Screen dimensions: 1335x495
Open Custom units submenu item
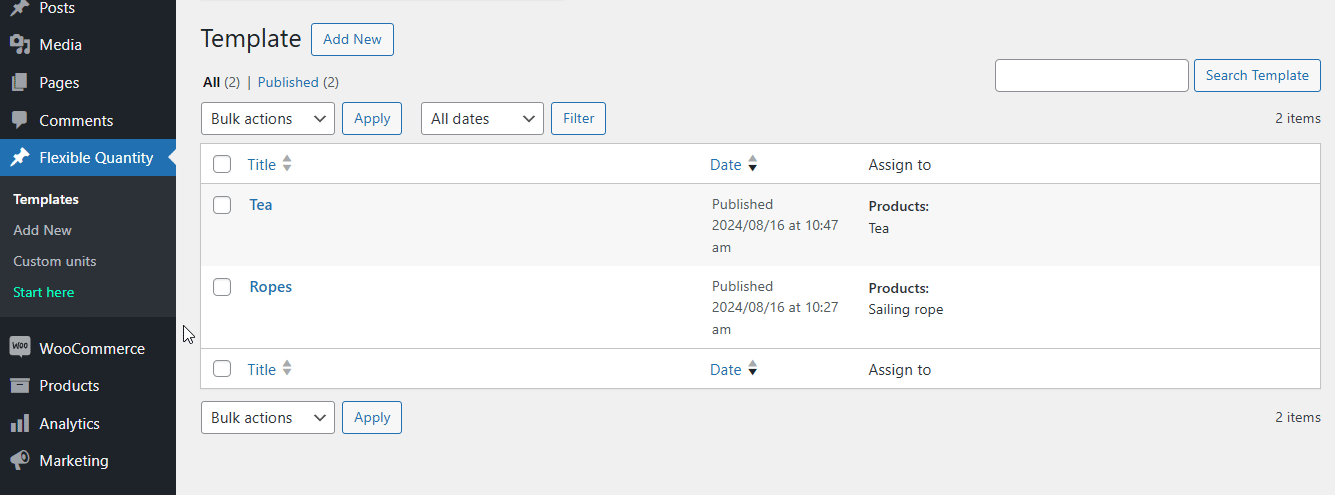point(55,261)
